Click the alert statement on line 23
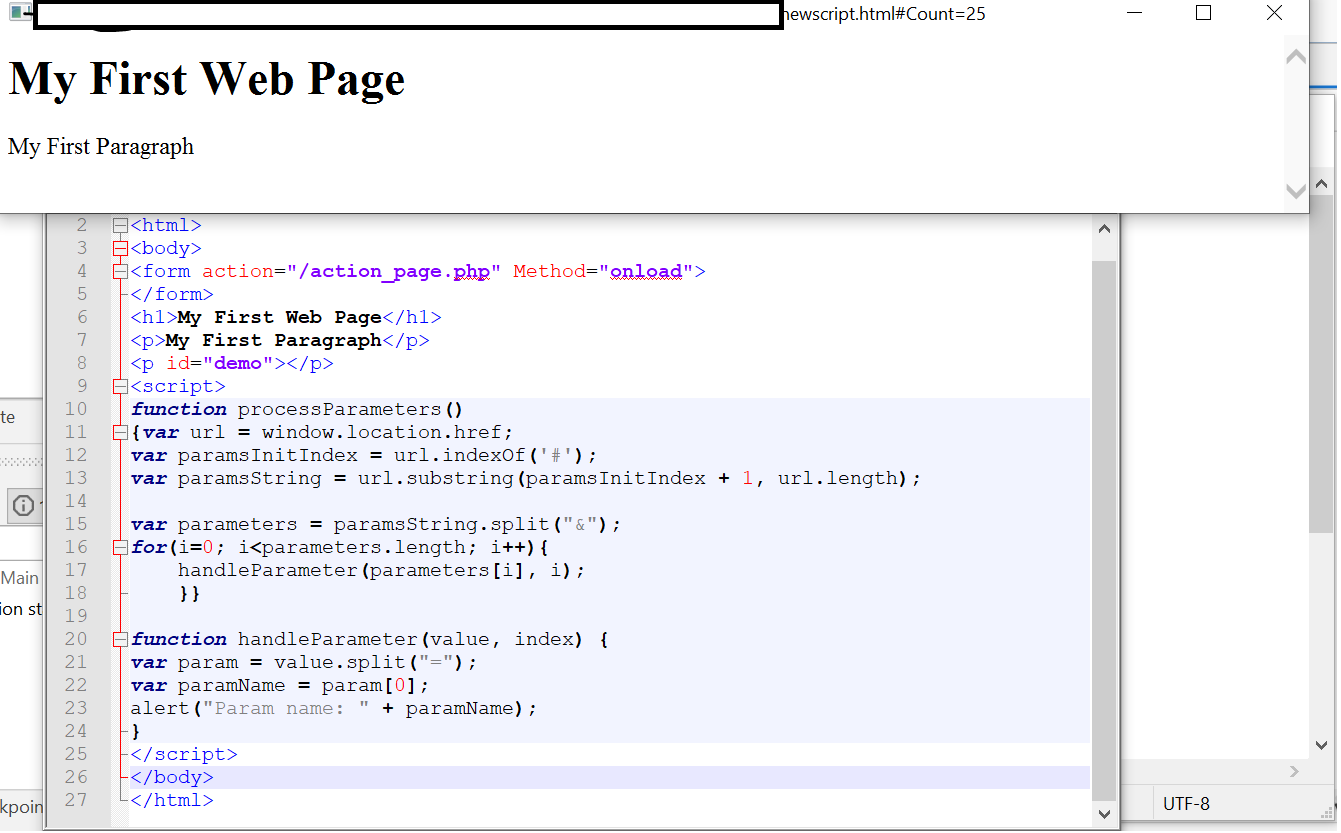1341x833 pixels. (x=334, y=709)
